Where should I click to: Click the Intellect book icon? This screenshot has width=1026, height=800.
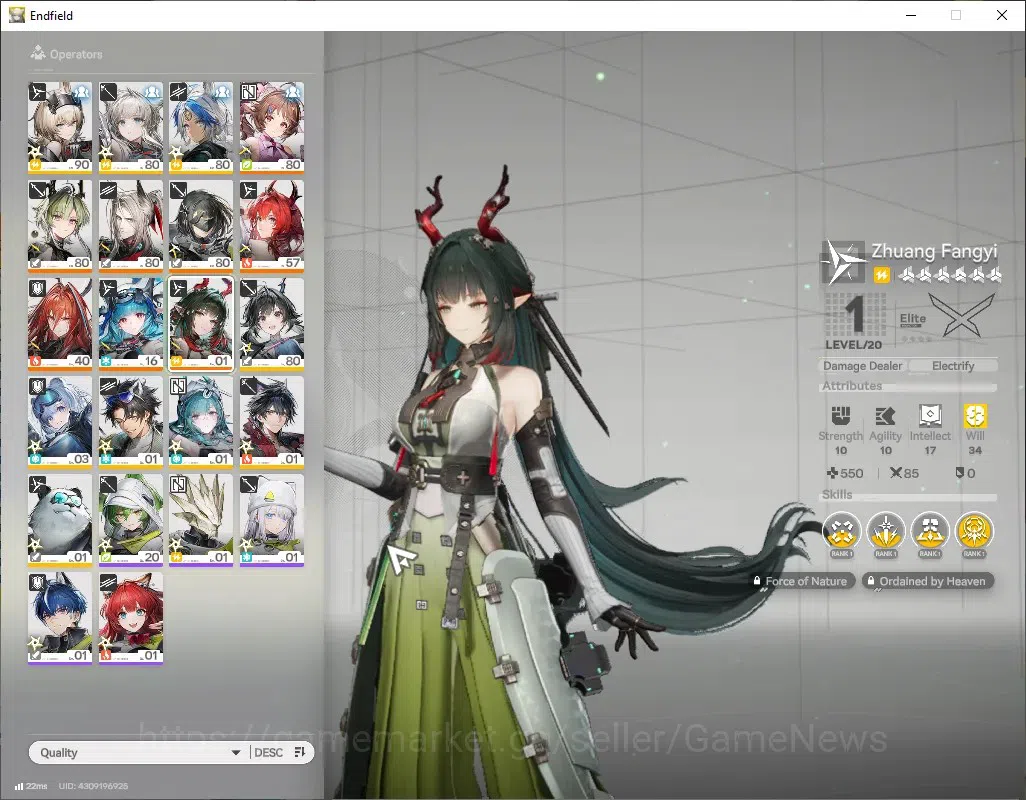click(x=930, y=415)
